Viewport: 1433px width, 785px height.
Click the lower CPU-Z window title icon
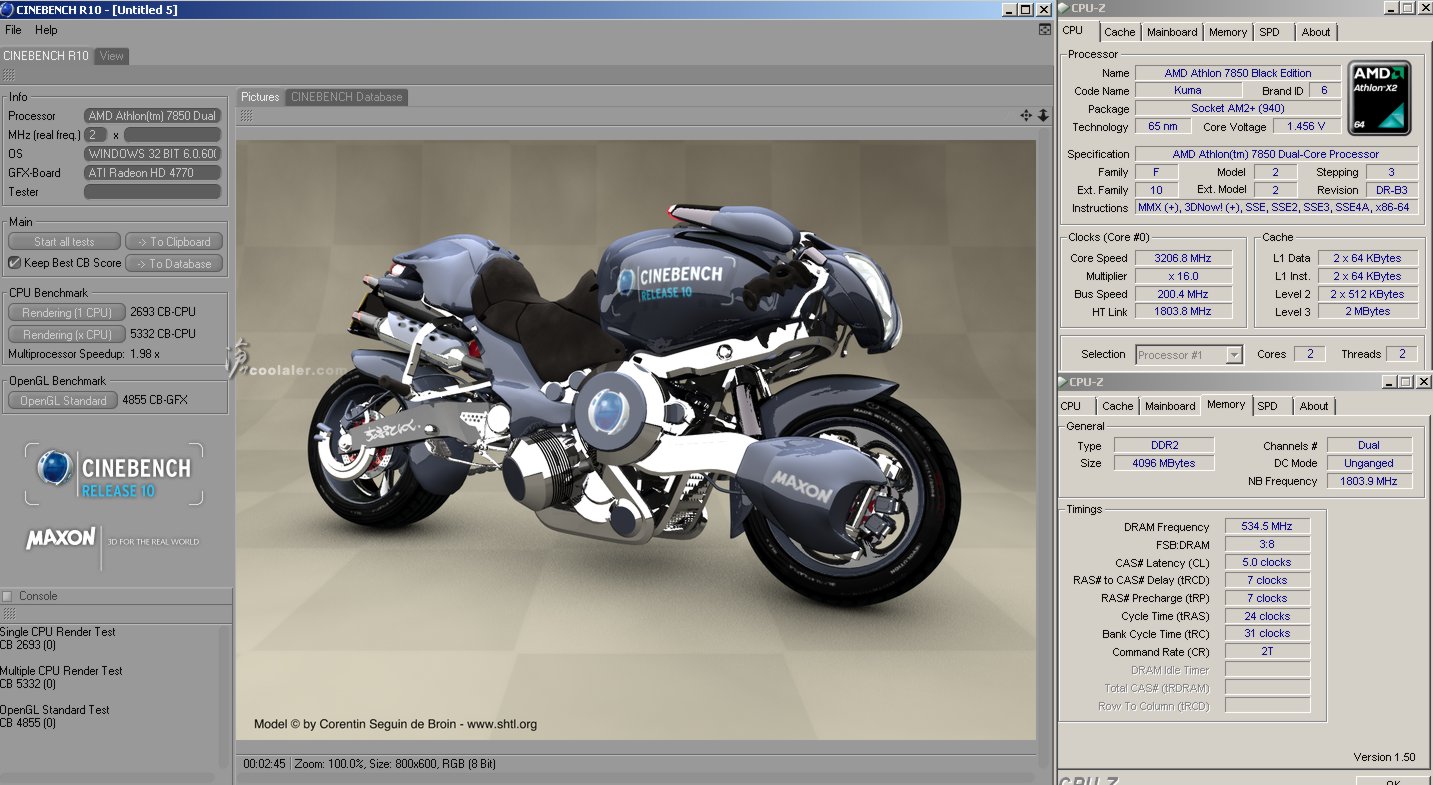1063,382
